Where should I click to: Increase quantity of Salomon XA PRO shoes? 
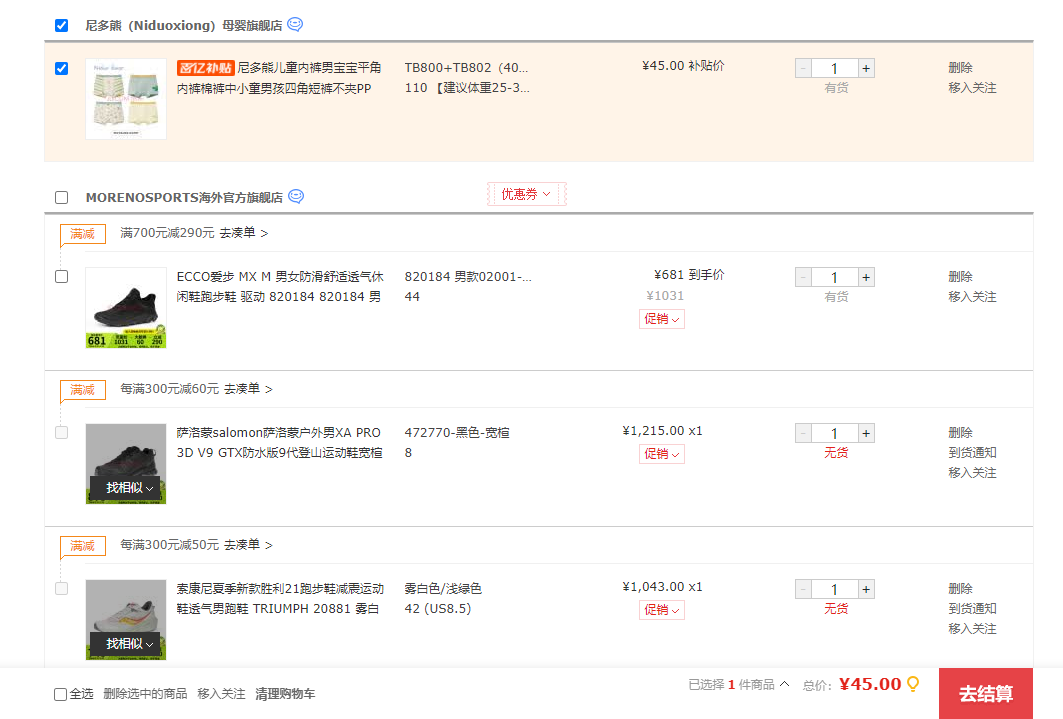(x=866, y=433)
